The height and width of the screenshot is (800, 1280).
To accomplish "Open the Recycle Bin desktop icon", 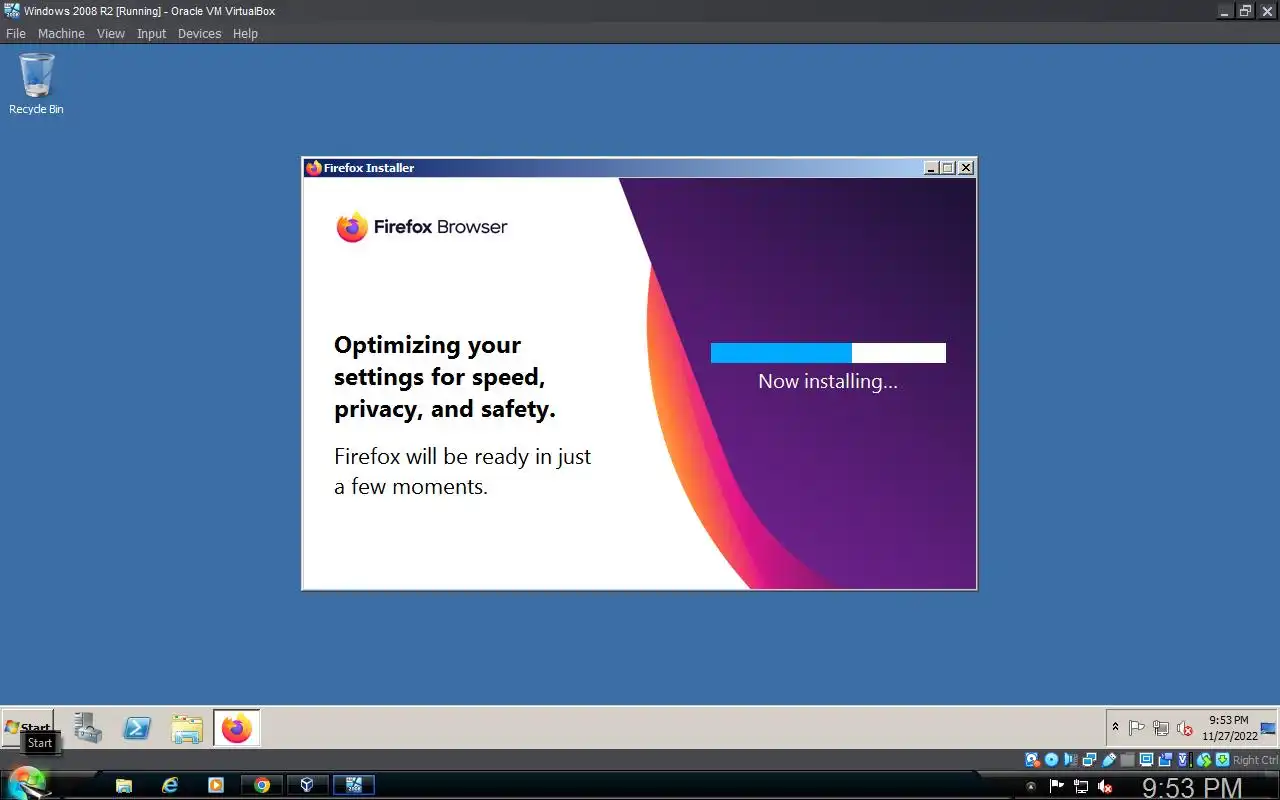I will pyautogui.click(x=36, y=84).
